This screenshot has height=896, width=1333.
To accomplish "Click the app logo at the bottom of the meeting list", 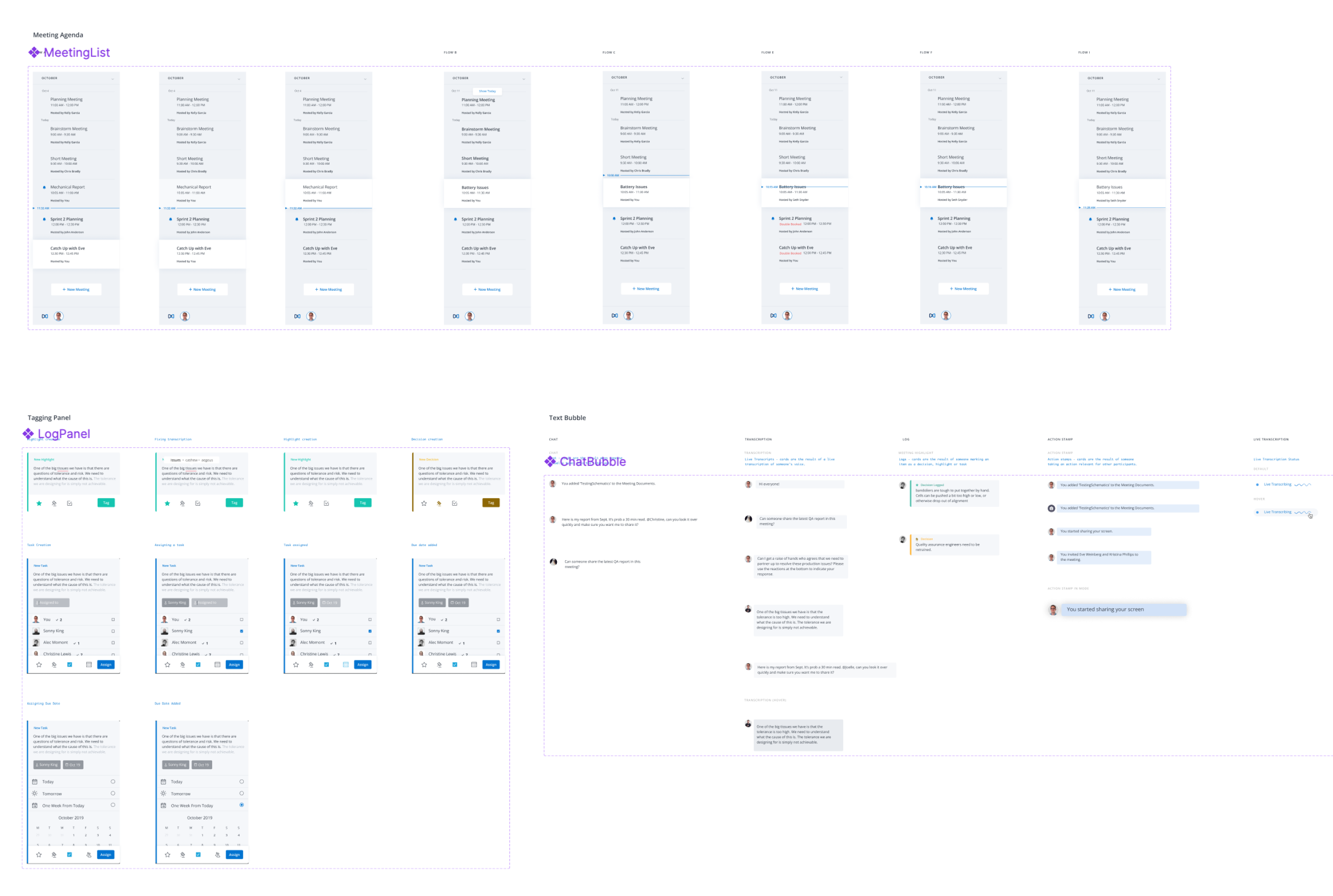I will tap(45, 316).
